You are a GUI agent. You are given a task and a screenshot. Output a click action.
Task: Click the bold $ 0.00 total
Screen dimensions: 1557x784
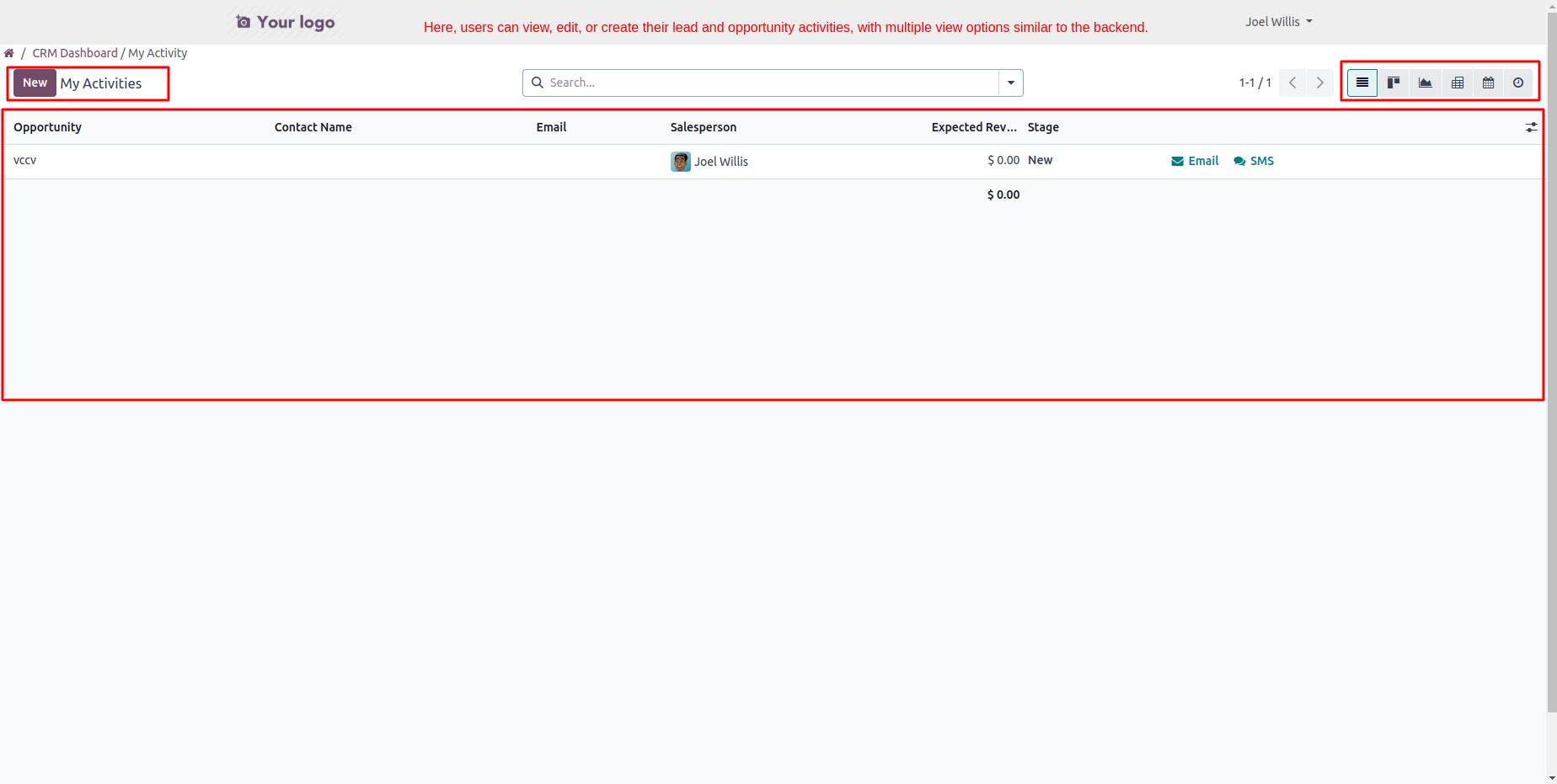[1003, 195]
